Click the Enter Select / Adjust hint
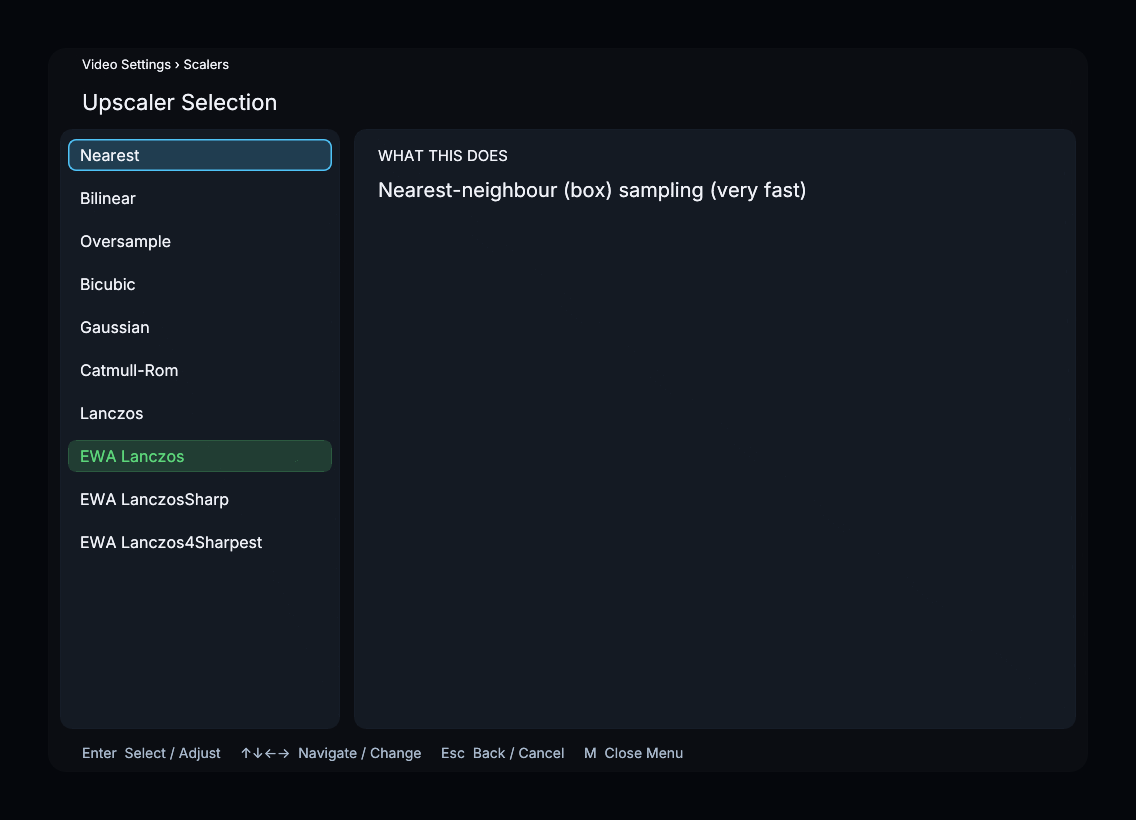This screenshot has height=820, width=1136. (151, 753)
